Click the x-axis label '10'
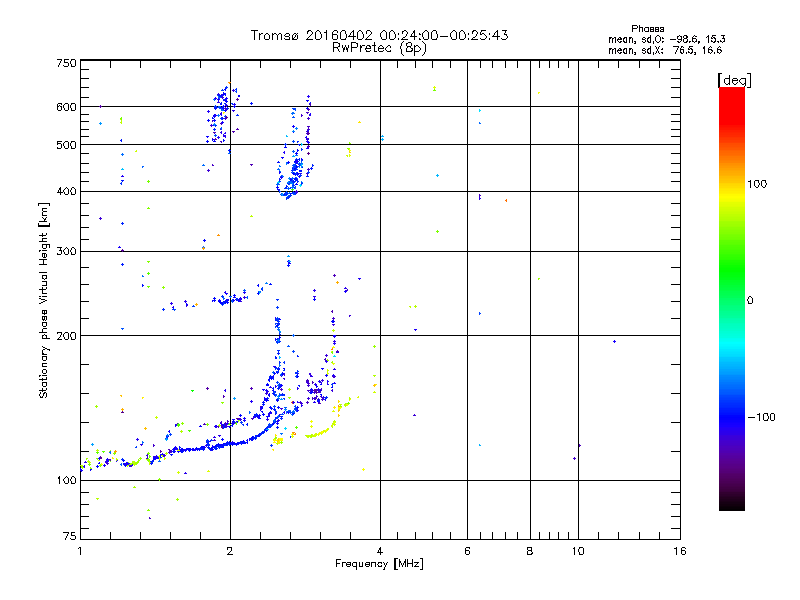 (578, 551)
